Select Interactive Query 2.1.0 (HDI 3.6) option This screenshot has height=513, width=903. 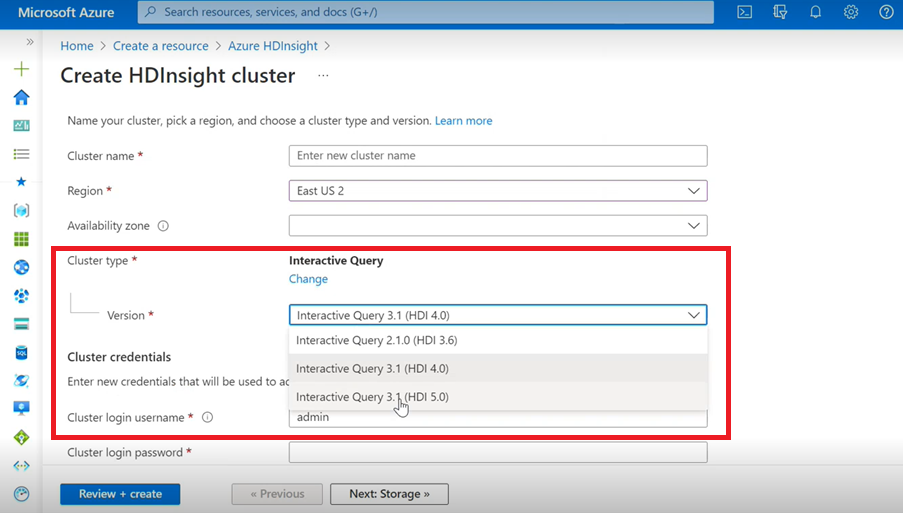coord(498,340)
